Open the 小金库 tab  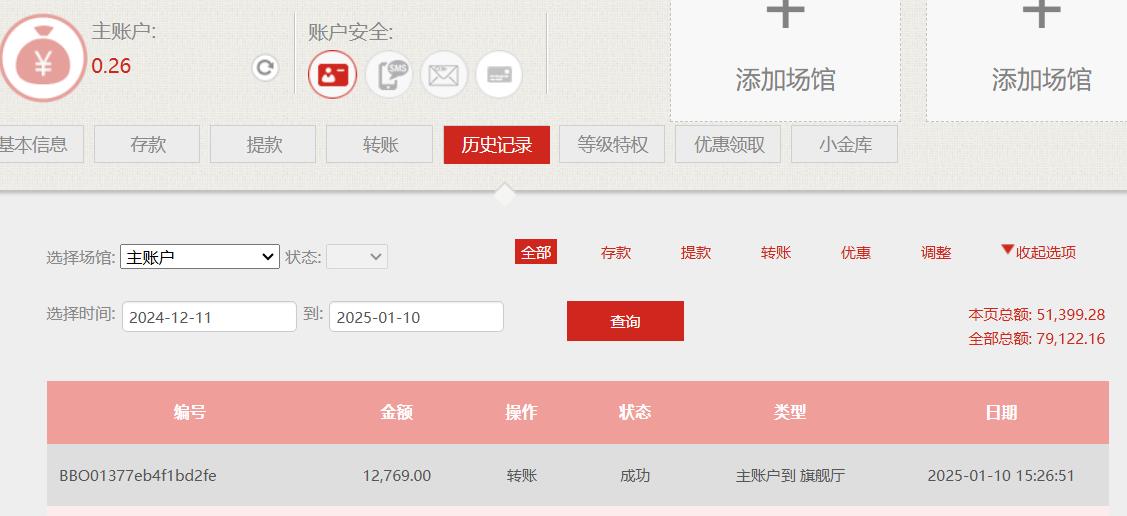click(845, 144)
